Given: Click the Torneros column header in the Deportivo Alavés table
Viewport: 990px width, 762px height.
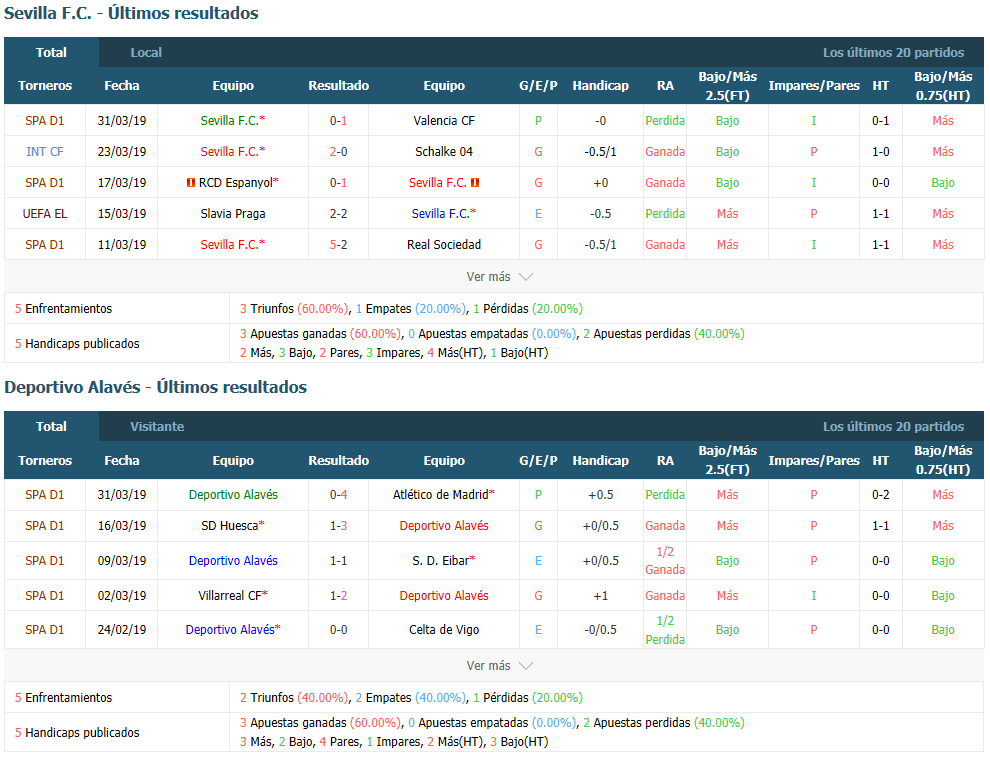Looking at the screenshot, I should tap(45, 461).
